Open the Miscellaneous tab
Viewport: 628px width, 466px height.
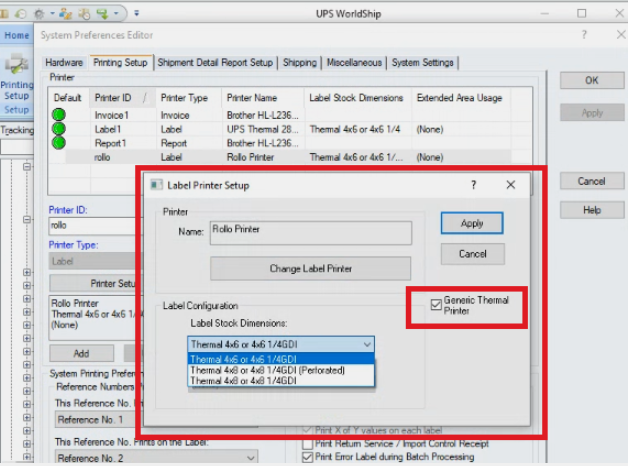click(354, 62)
